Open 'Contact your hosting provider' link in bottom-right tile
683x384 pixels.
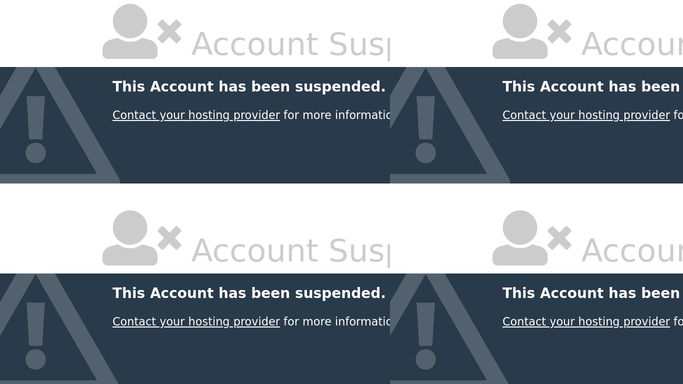586,321
